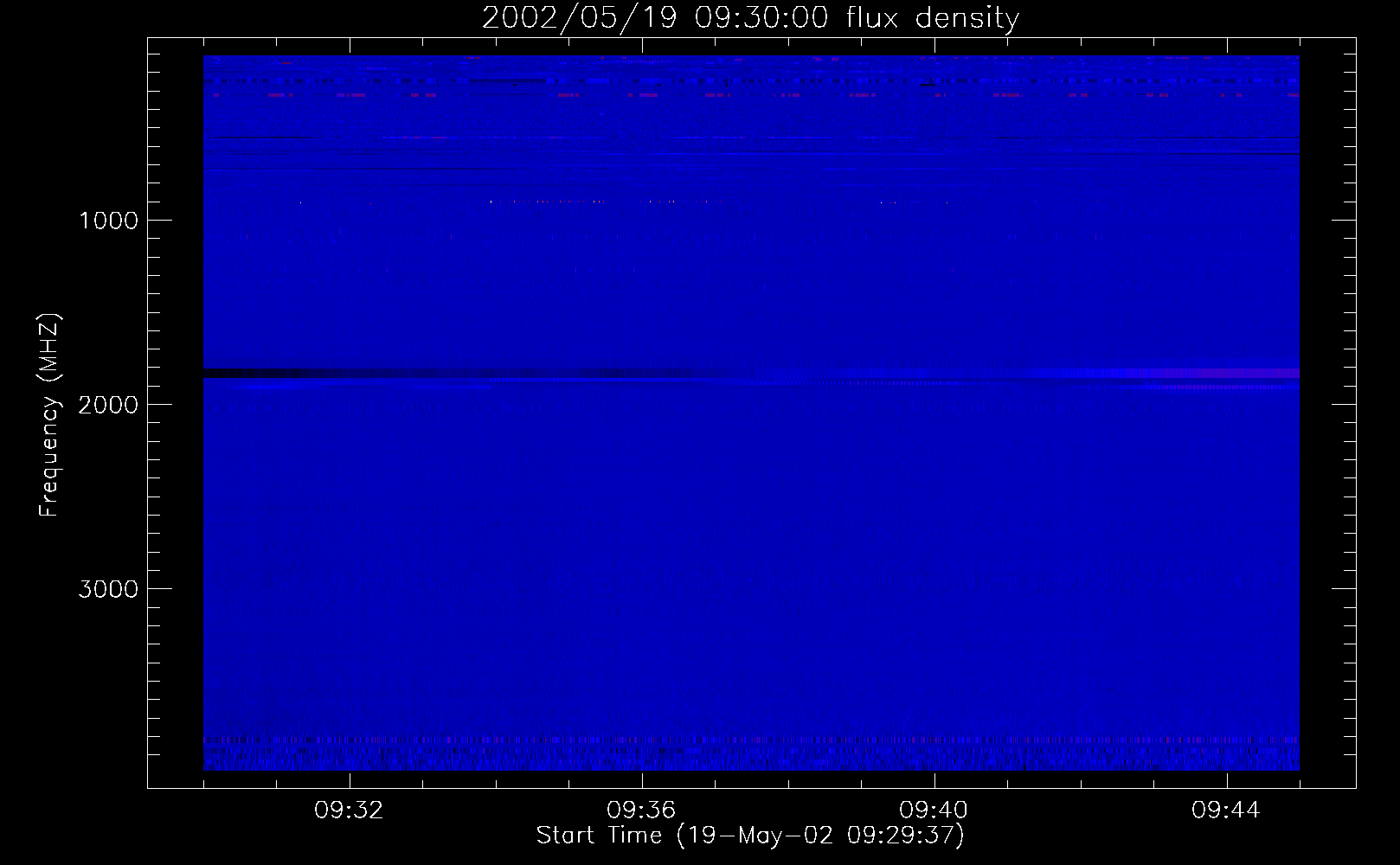Click the 3000 frequency tick label
Image resolution: width=1400 pixels, height=865 pixels.
pyautogui.click(x=108, y=589)
